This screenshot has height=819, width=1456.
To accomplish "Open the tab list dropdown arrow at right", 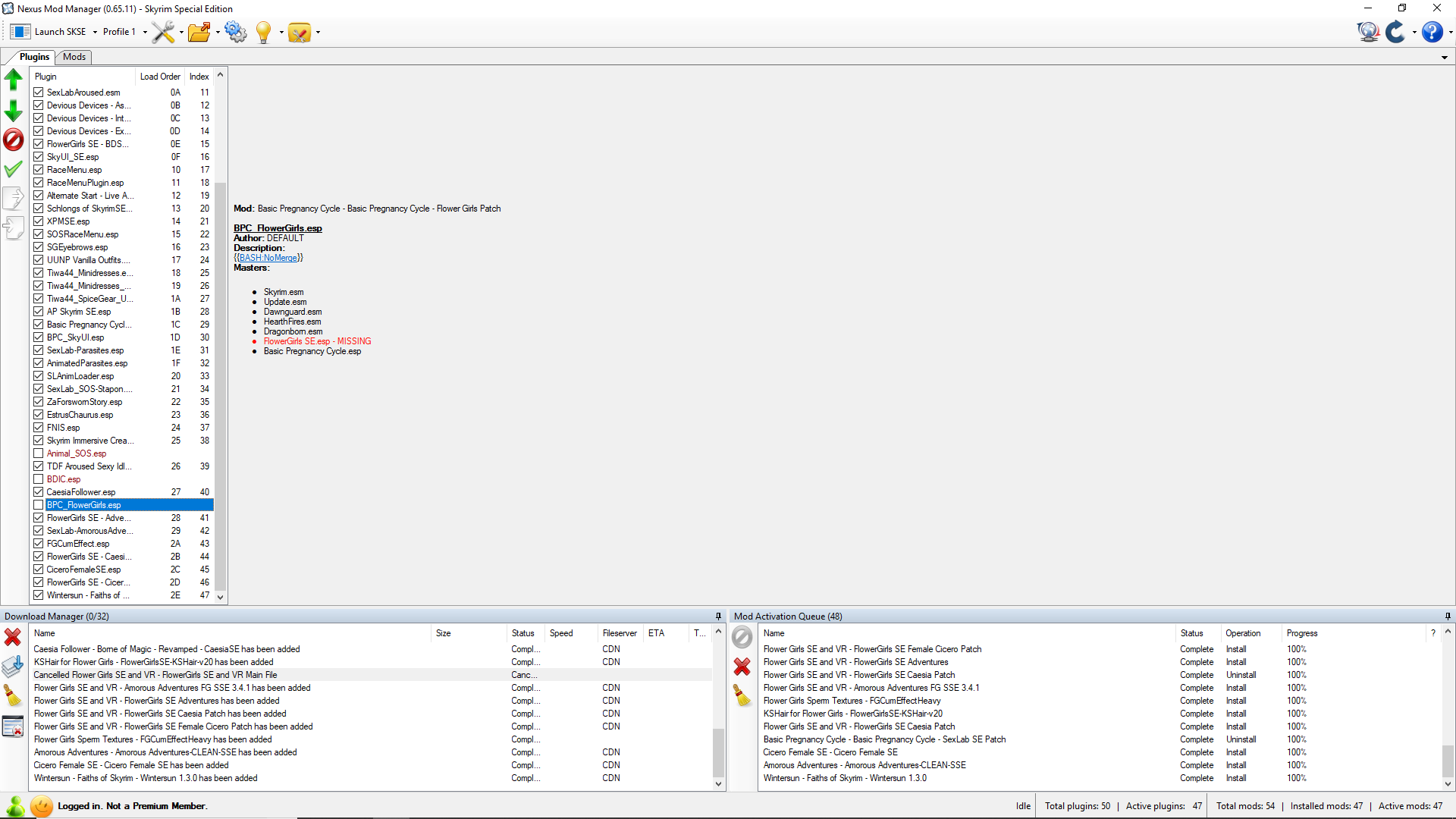I will pos(1445,58).
